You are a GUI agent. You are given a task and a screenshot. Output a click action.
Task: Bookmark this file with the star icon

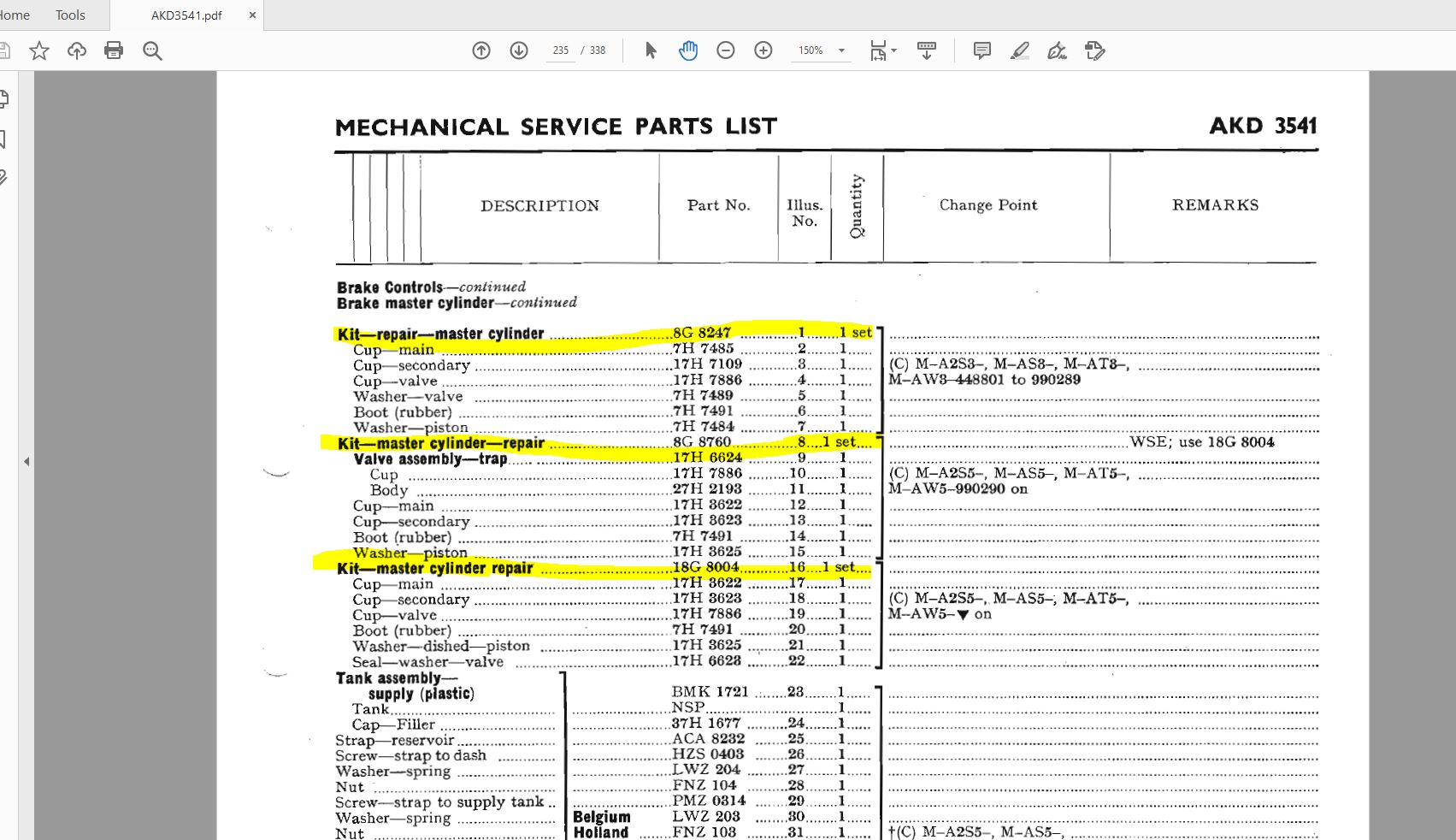(x=39, y=51)
